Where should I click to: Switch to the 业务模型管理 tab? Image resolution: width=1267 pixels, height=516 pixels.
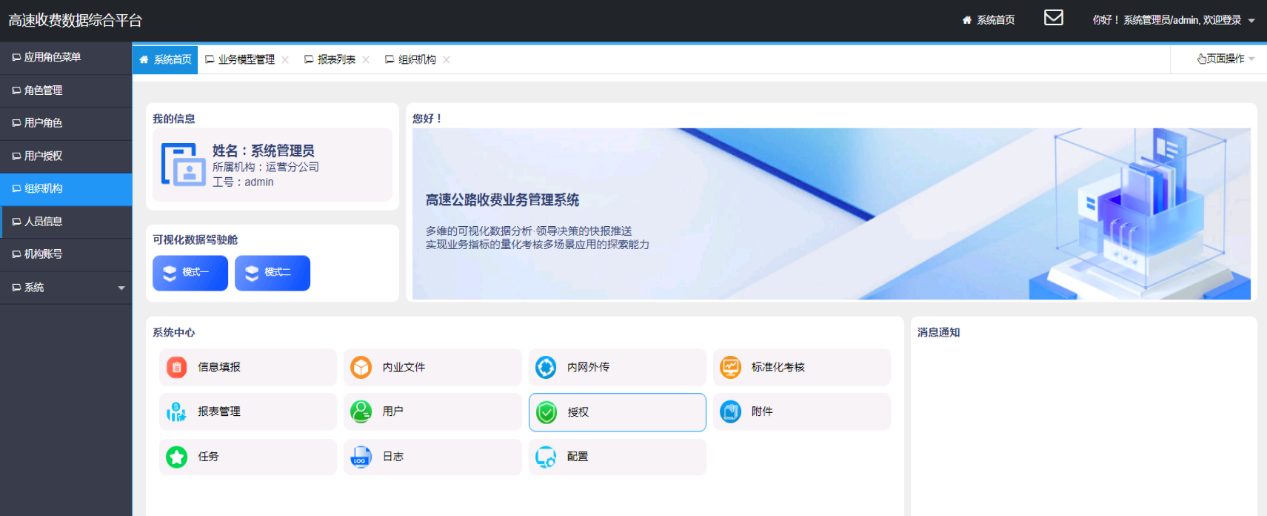(x=245, y=60)
